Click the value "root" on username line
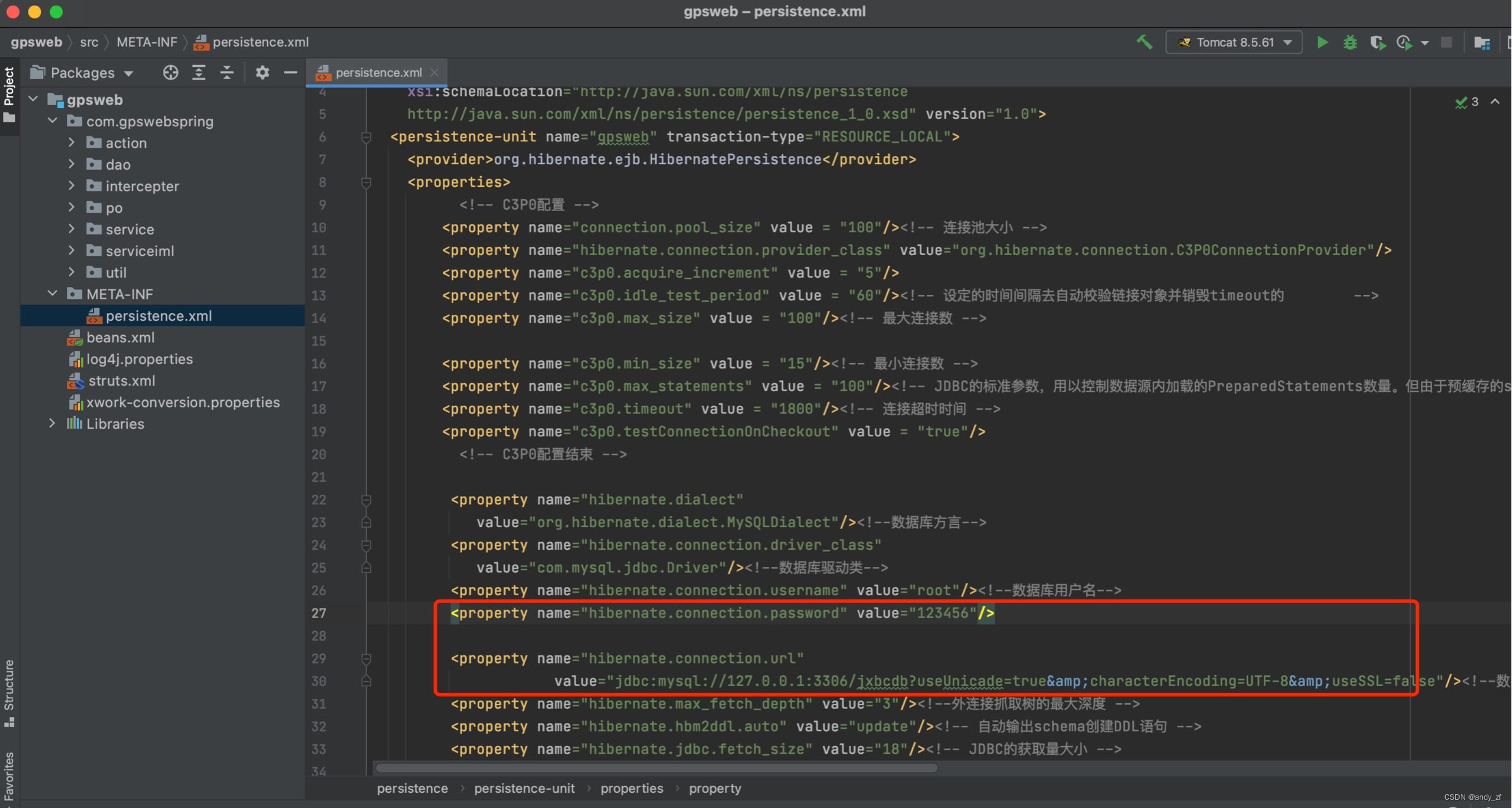Image resolution: width=1512 pixels, height=808 pixels. (933, 590)
